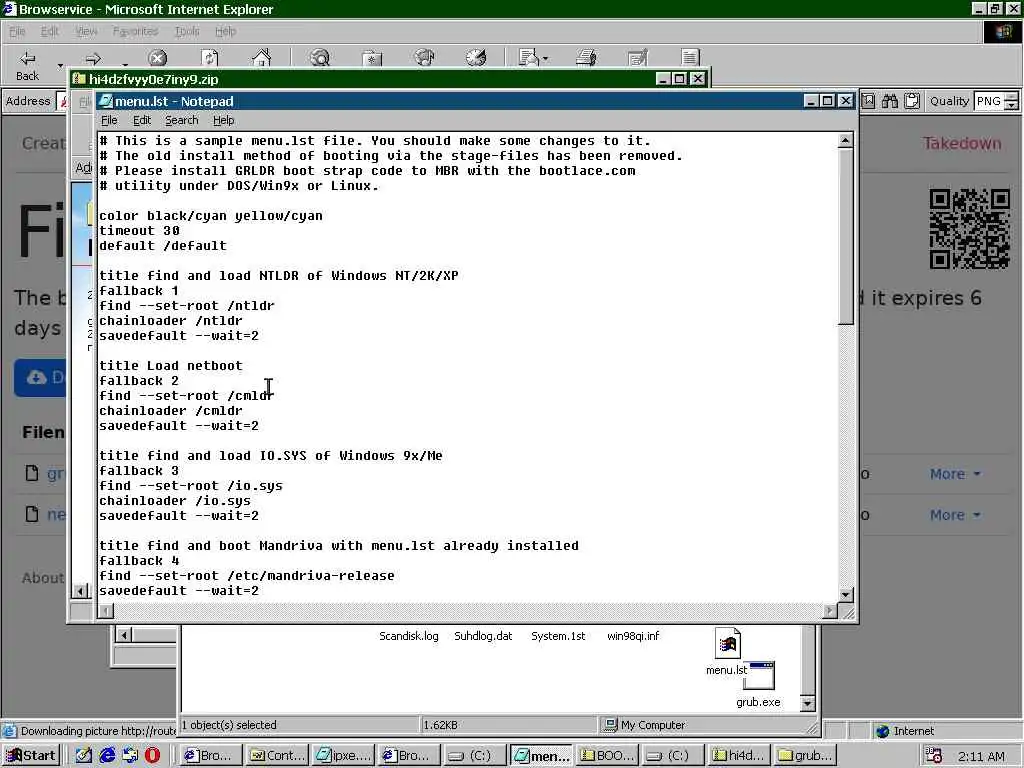1024x768 pixels.
Task: Open Internet Explorer Favorites menu
Action: coord(135,31)
